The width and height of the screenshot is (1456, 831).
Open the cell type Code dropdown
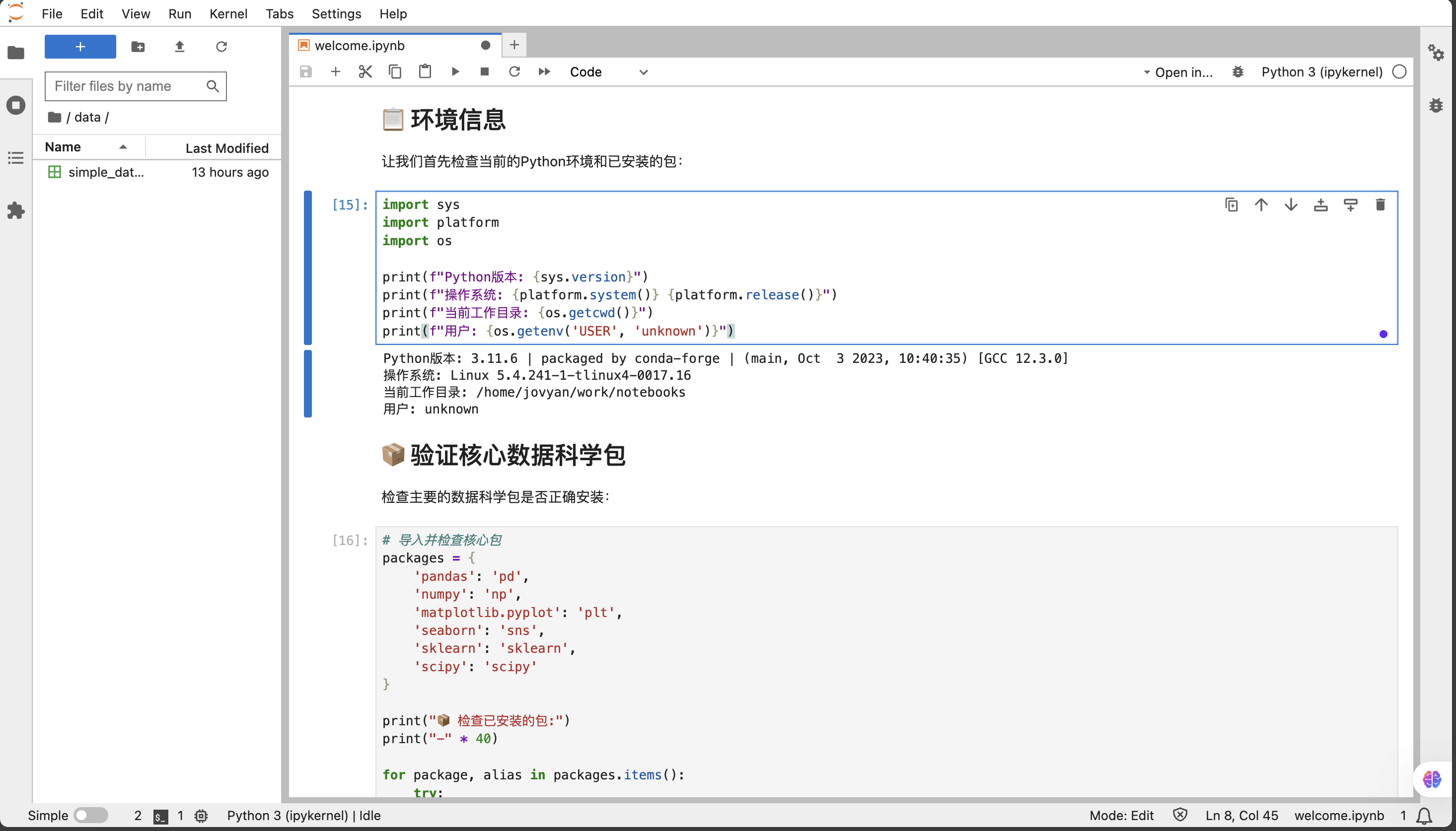coord(609,72)
